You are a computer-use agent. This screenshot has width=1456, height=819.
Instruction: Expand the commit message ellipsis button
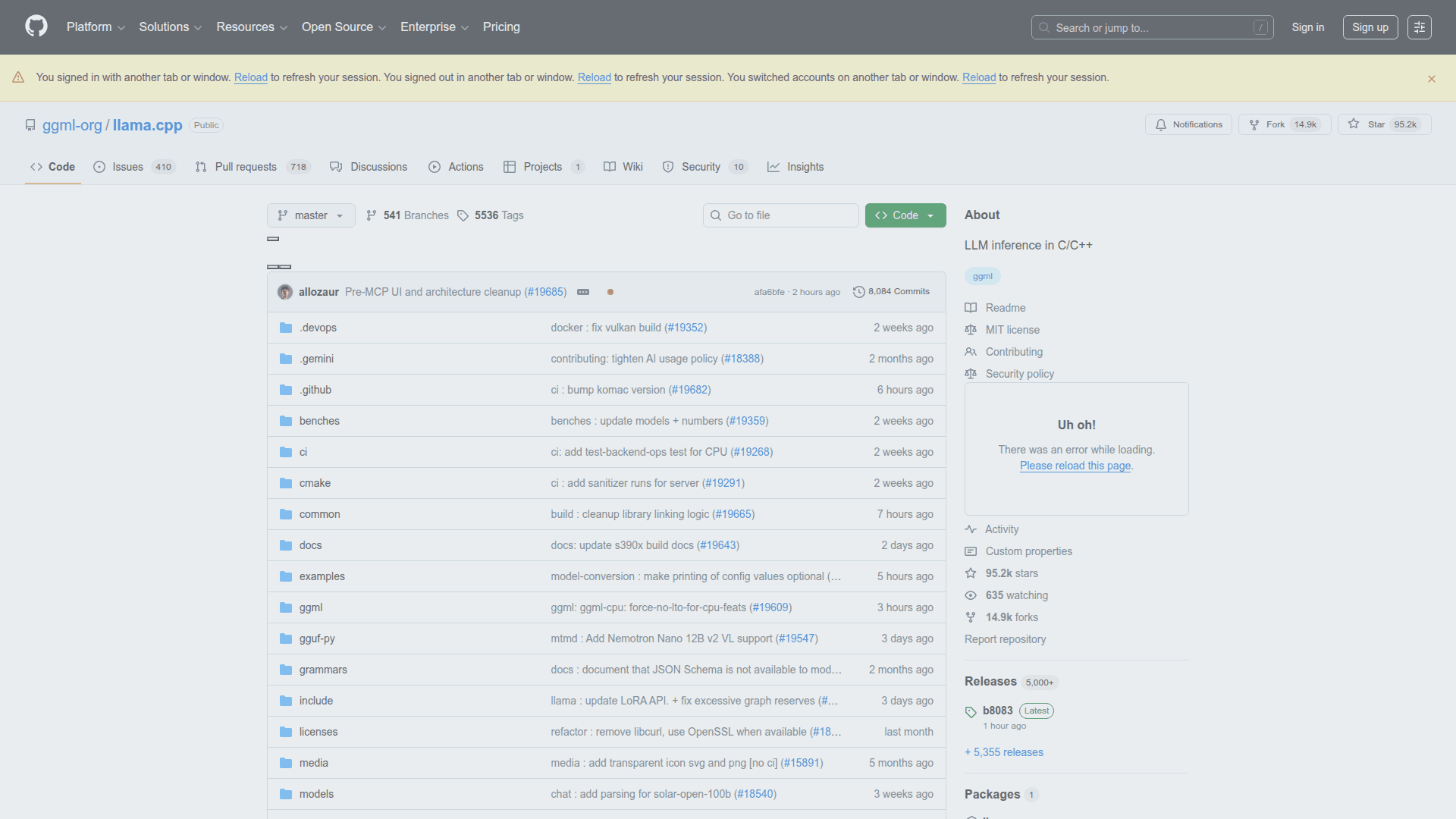click(x=583, y=292)
